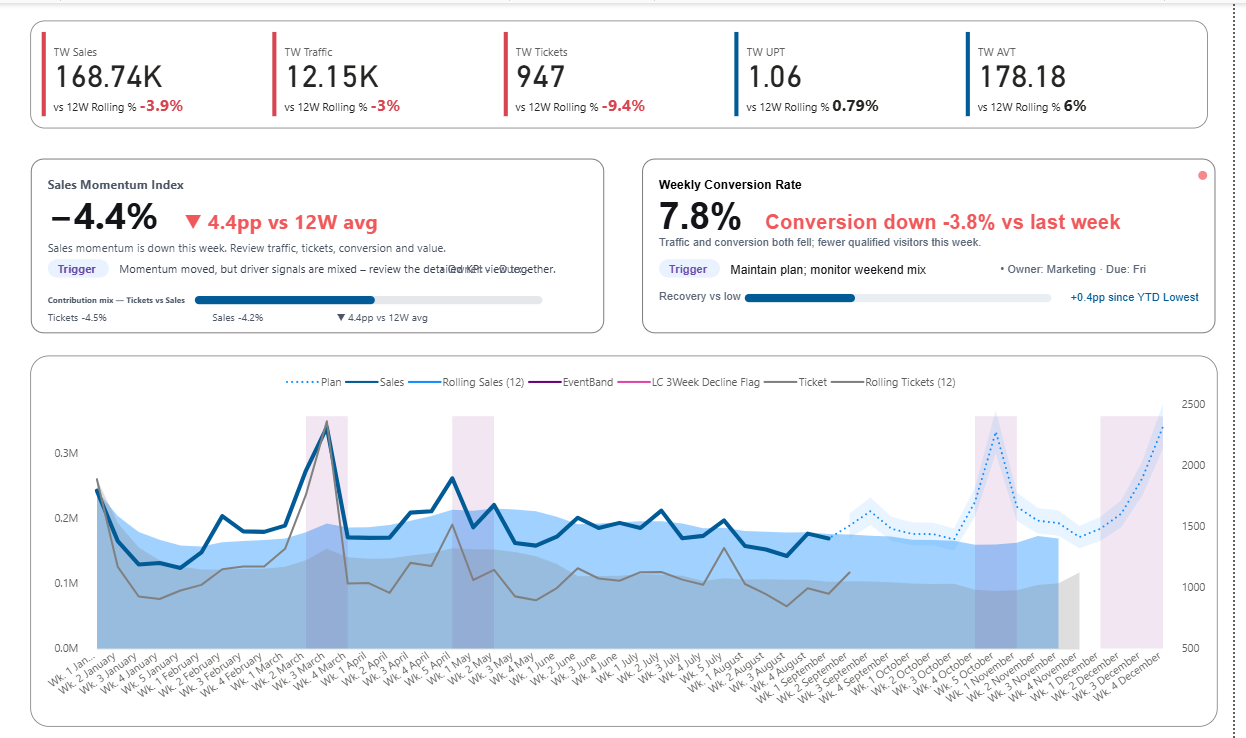Click the Recovery vs low progress bar
1246x738 pixels.
click(x=897, y=297)
